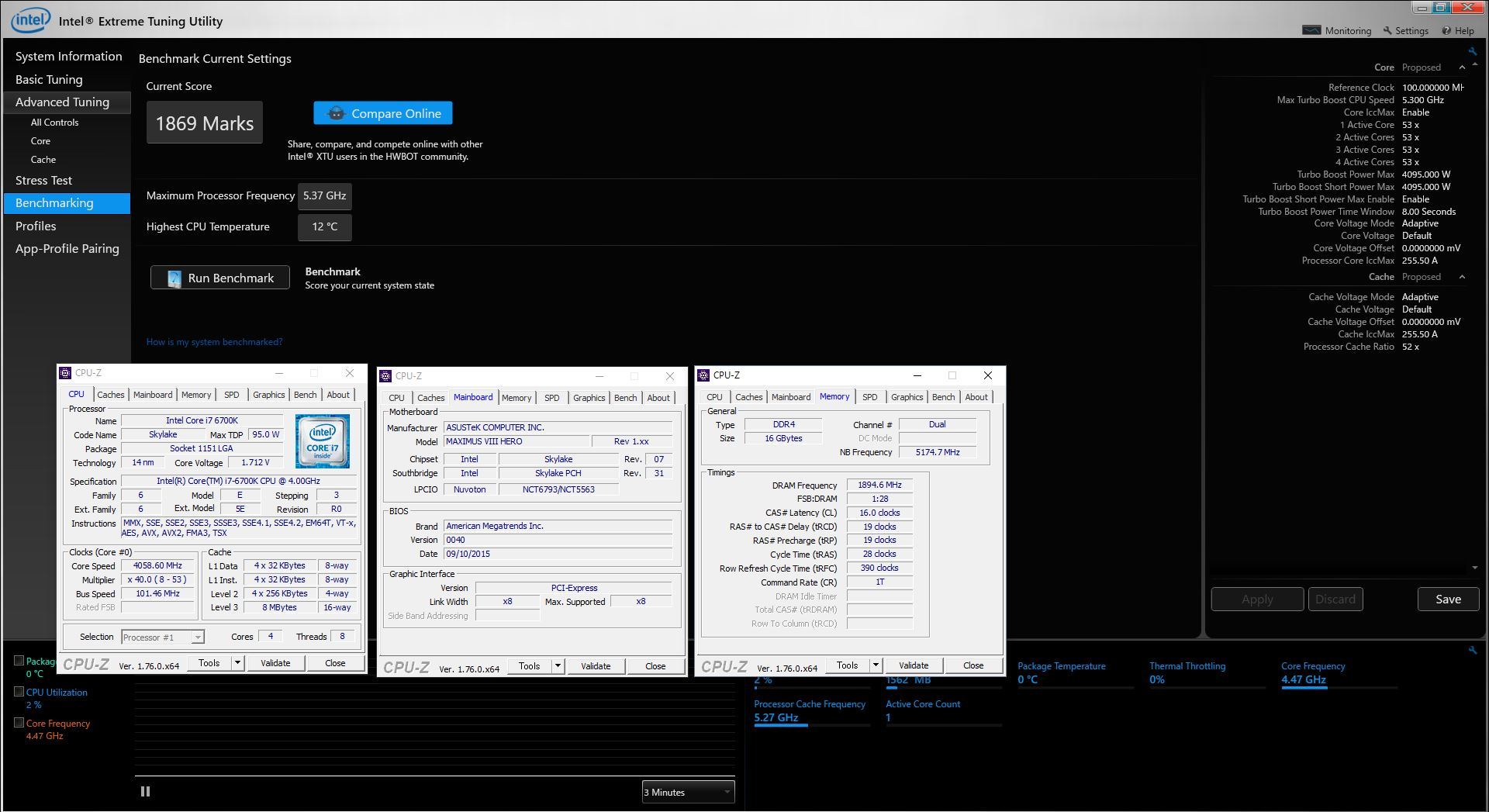Click the Core Frequency 4.47 GHz tile
The width and height of the screenshot is (1489, 812).
click(x=1339, y=674)
